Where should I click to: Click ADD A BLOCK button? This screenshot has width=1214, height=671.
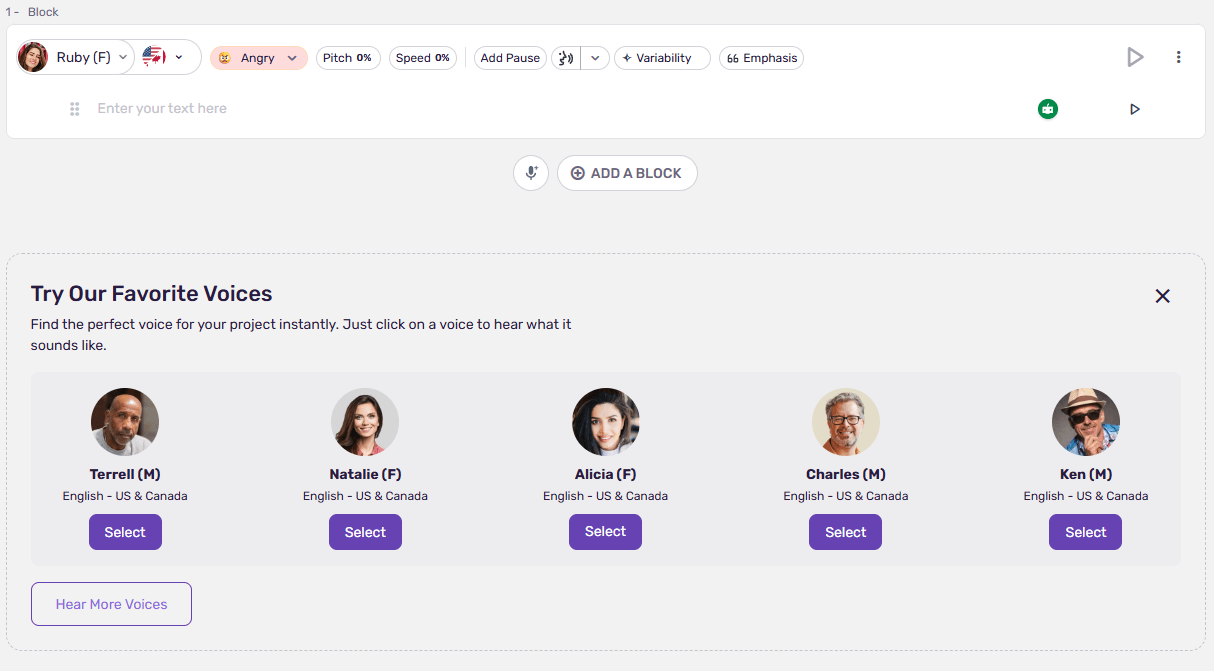coord(626,173)
